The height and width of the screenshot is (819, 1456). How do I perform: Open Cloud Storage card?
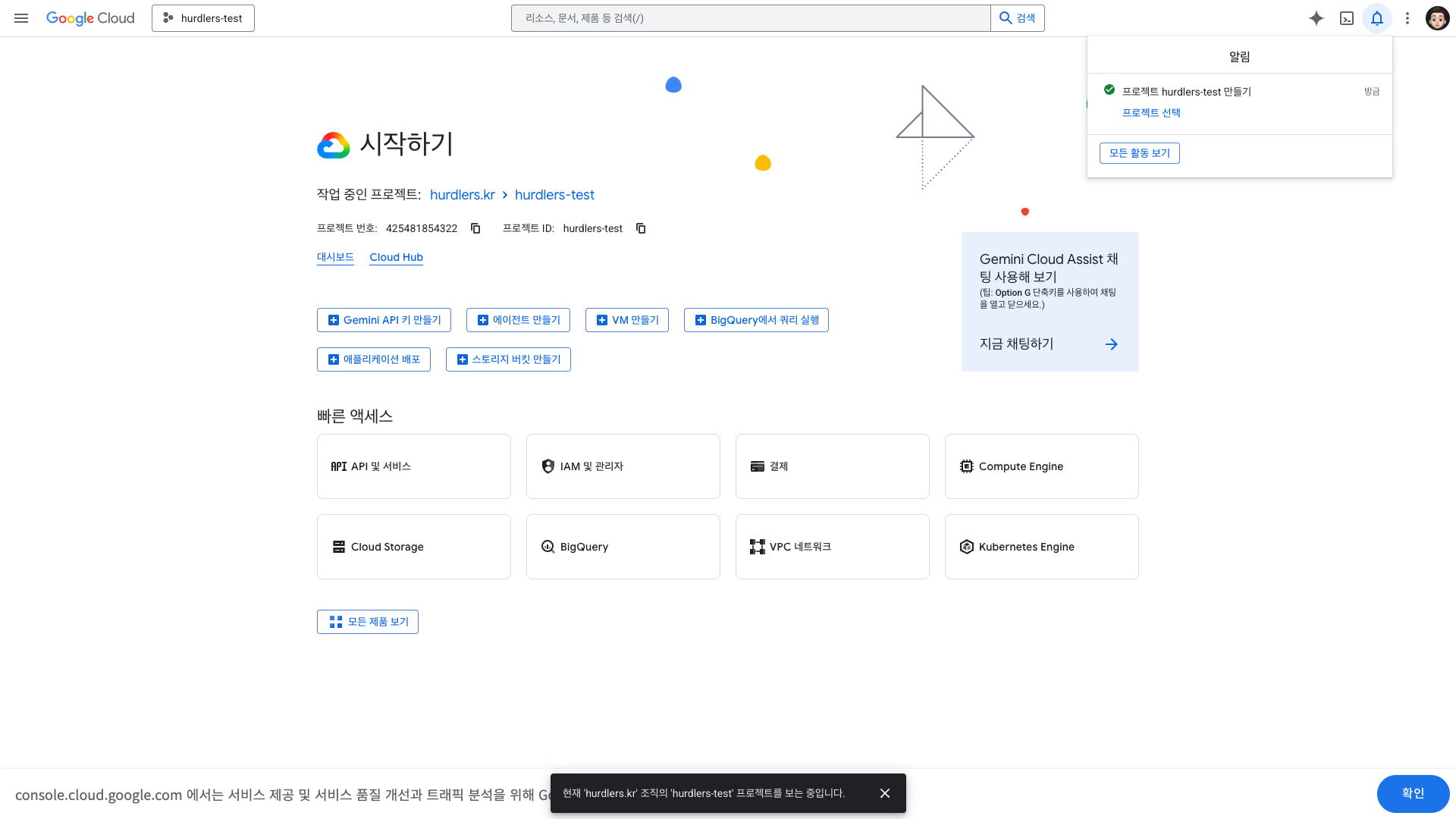point(414,547)
